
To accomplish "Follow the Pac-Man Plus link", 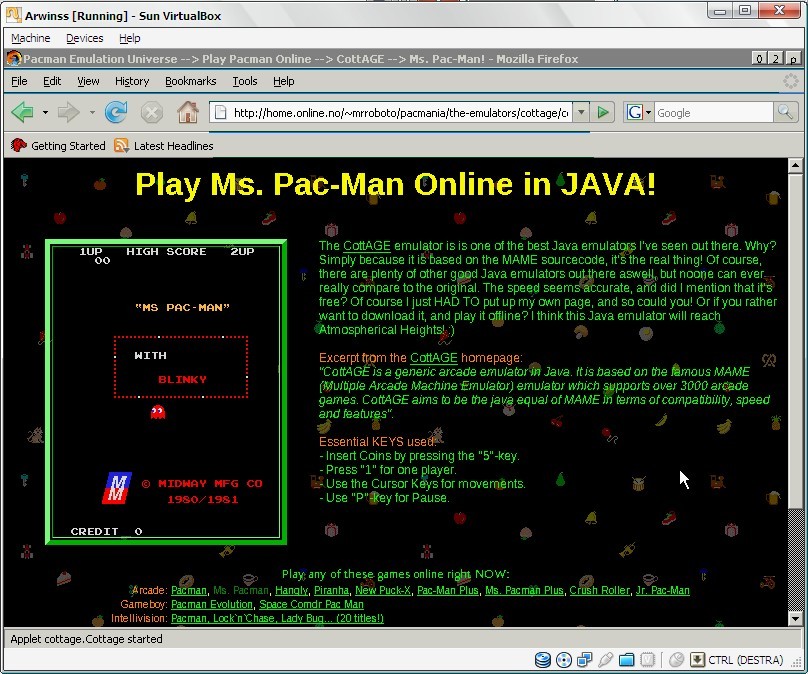I will click(447, 590).
